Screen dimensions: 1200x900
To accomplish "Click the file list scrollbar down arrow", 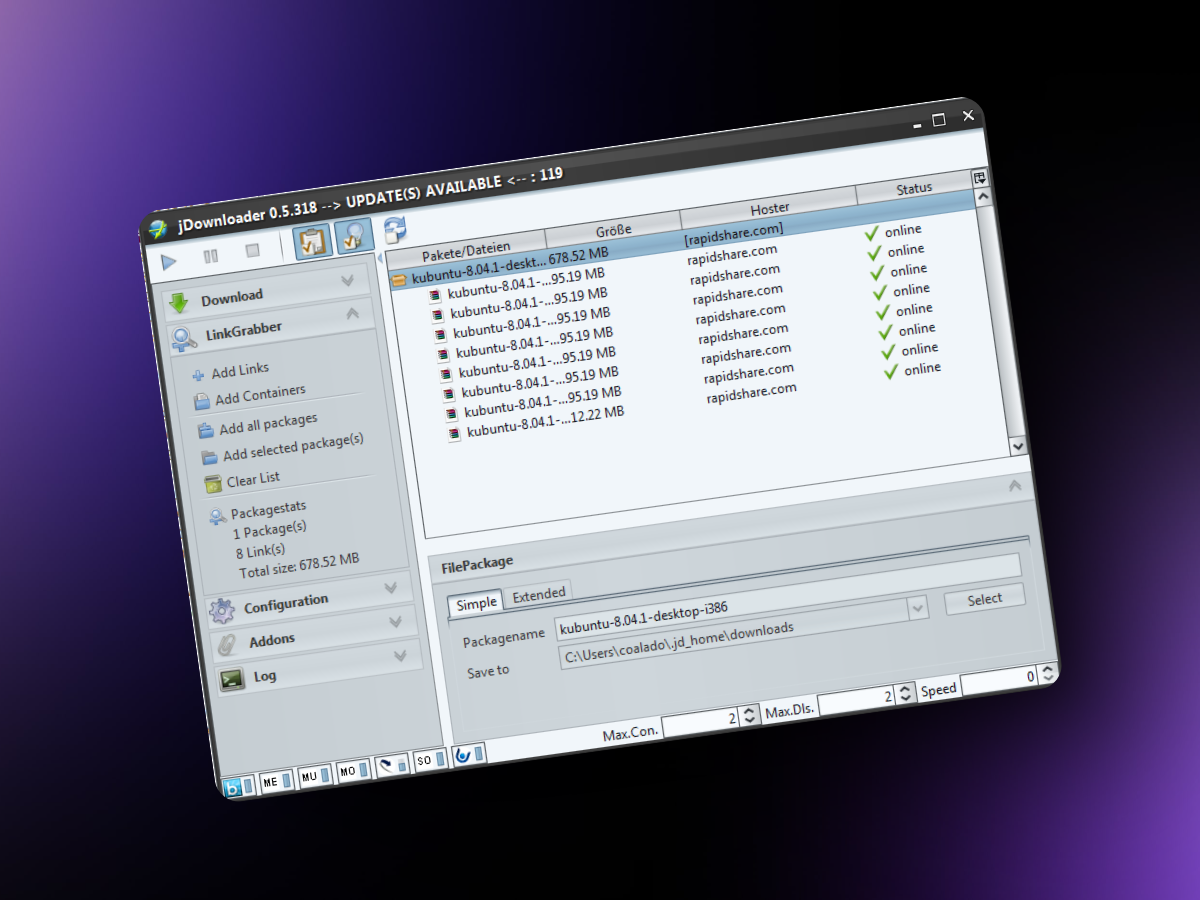I will coord(1018,446).
